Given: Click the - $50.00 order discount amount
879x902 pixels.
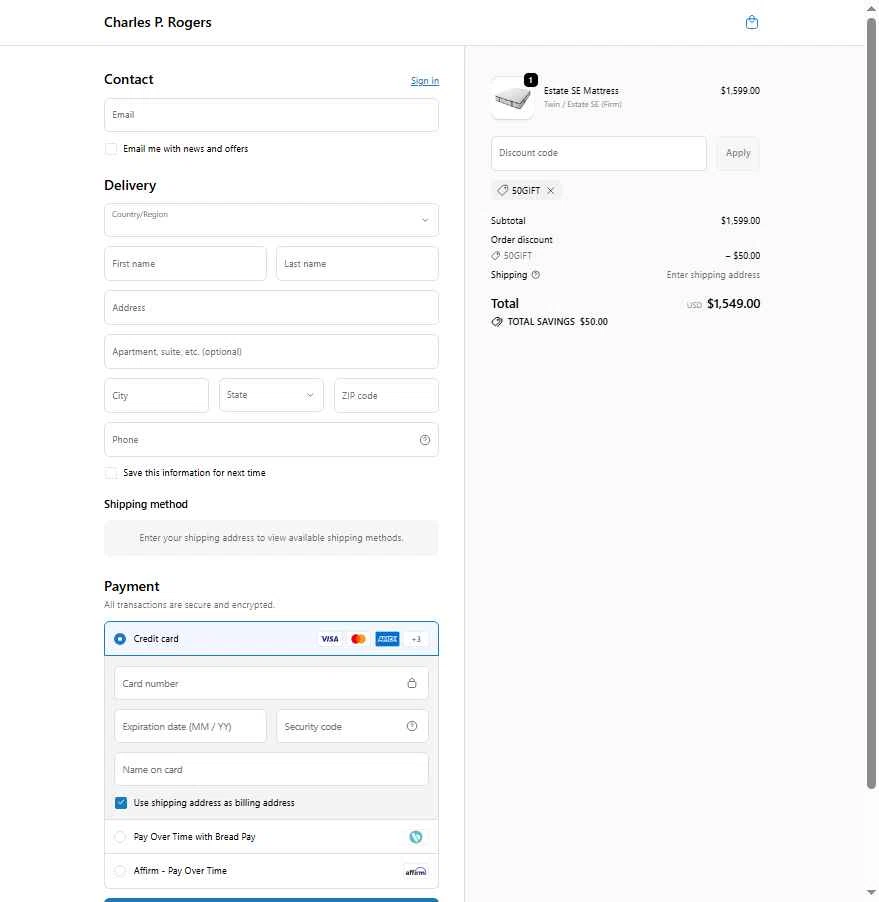Looking at the screenshot, I should pos(743,255).
